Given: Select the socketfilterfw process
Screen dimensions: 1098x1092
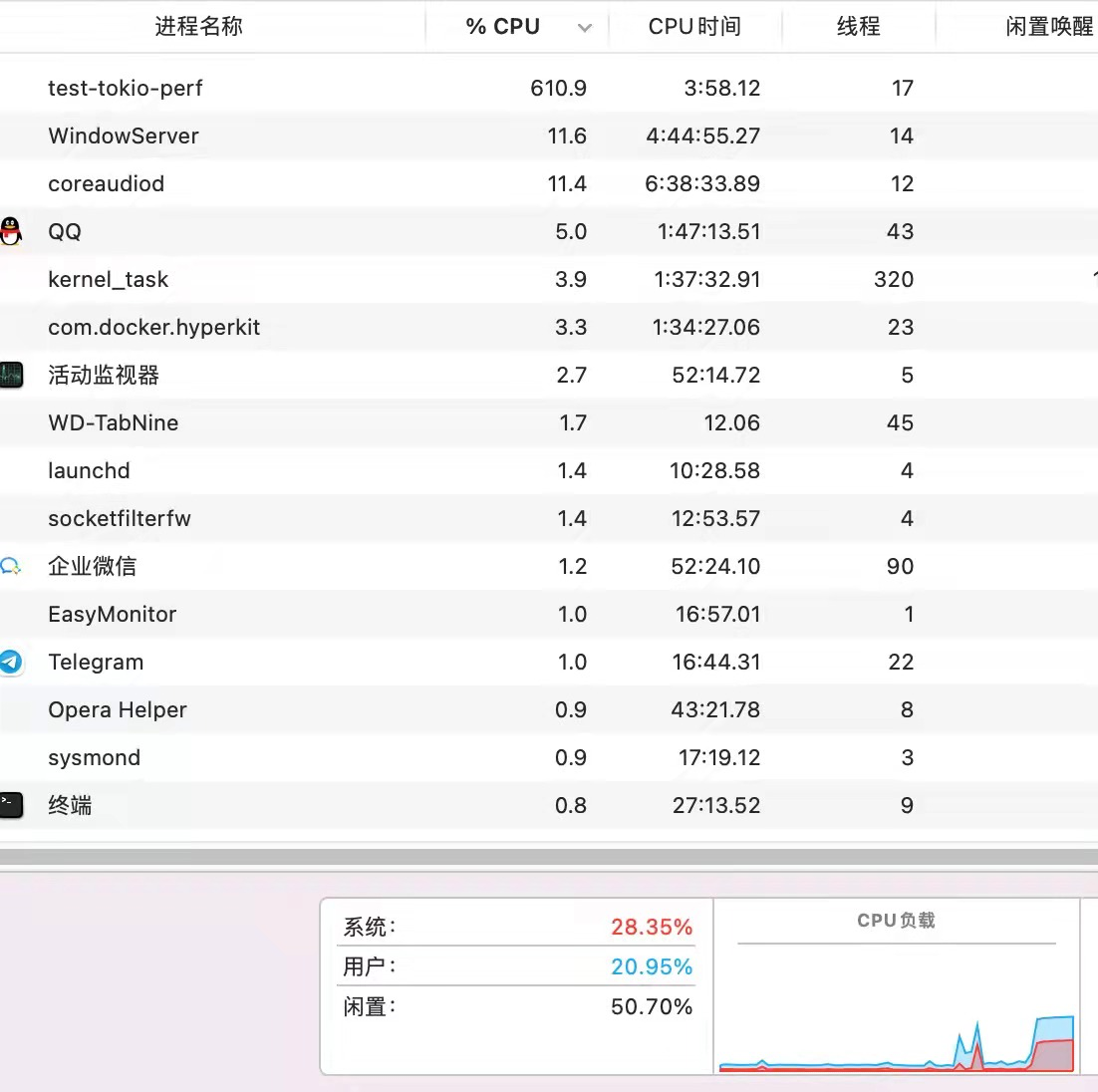Looking at the screenshot, I should (x=119, y=518).
